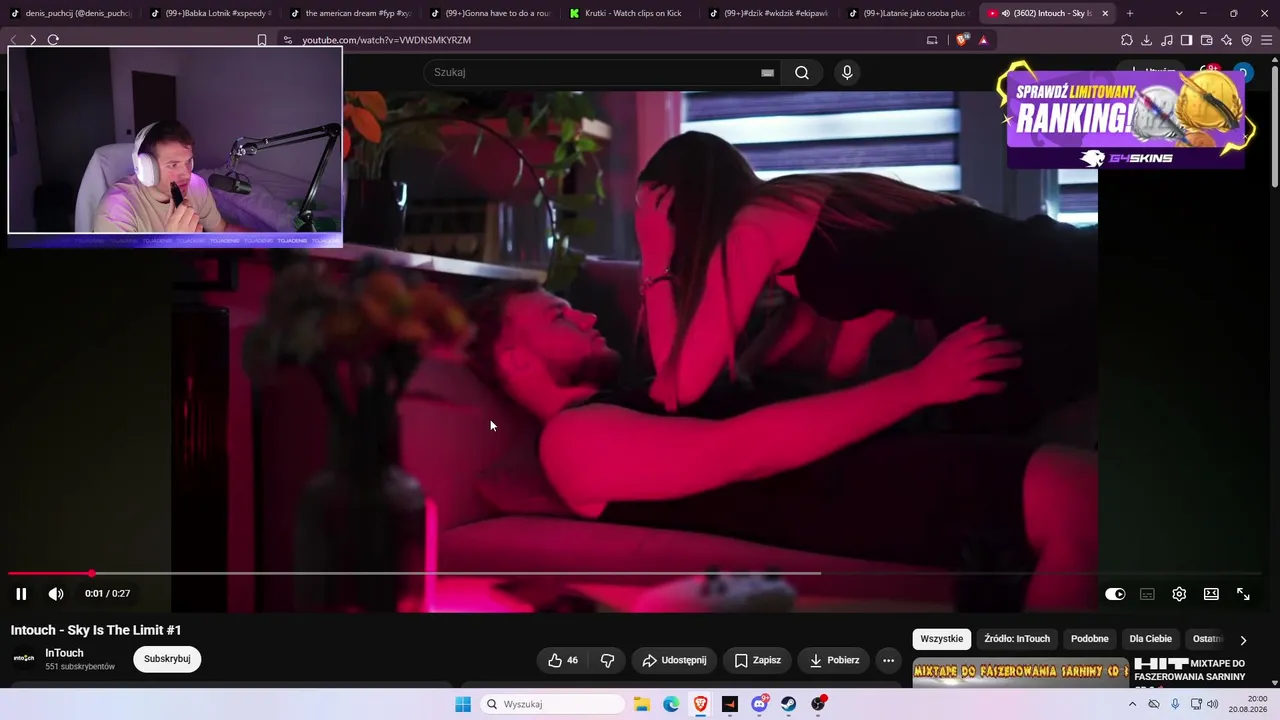Mute the video with the speaker icon
Viewport: 1280px width, 720px height.
[x=56, y=594]
